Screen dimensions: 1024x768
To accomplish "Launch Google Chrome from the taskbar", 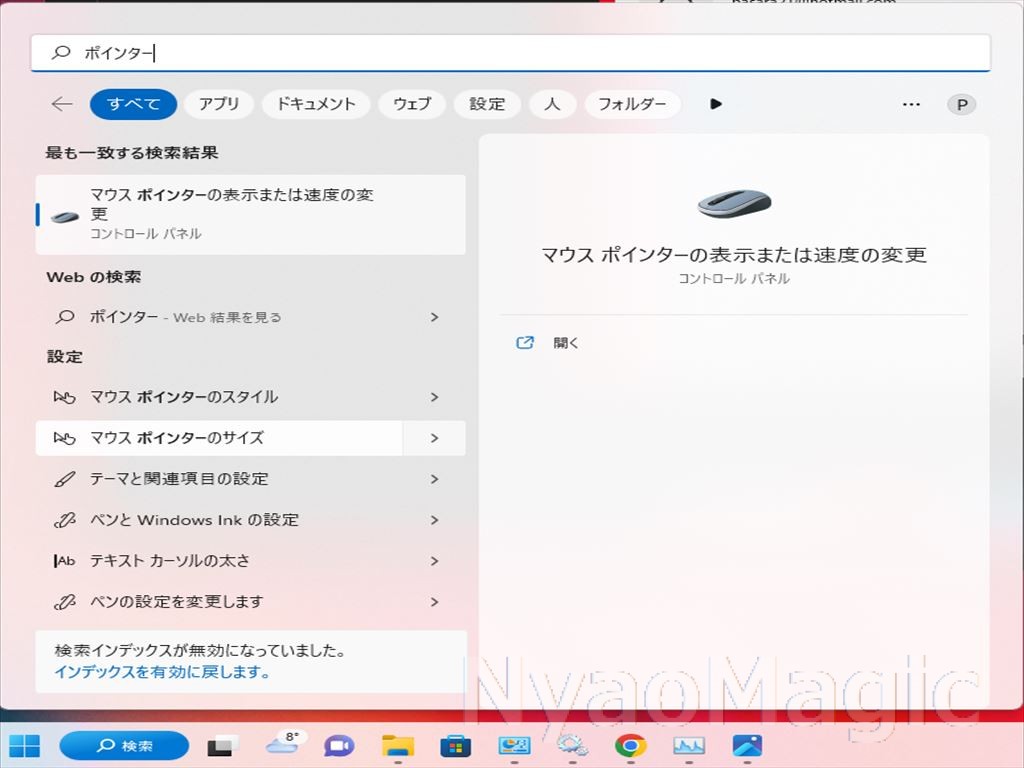I will (630, 745).
